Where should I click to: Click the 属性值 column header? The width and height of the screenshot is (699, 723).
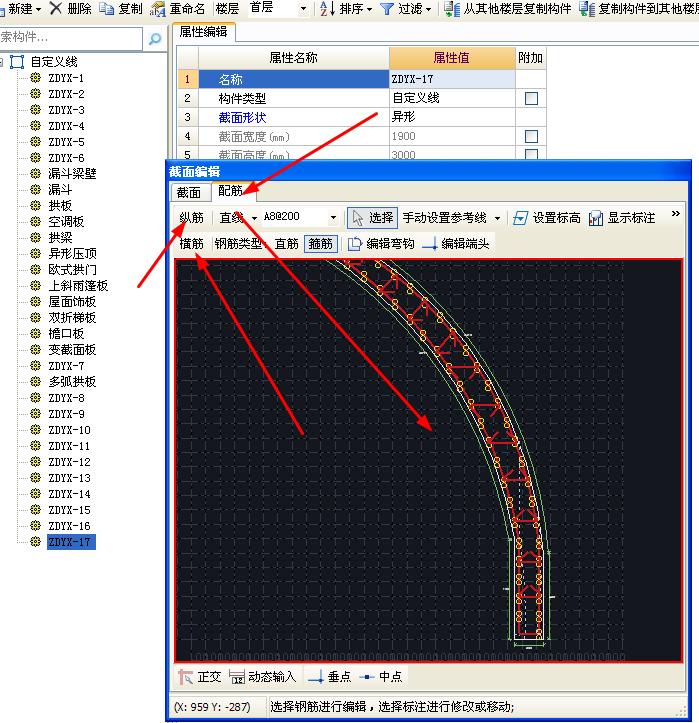pyautogui.click(x=452, y=58)
